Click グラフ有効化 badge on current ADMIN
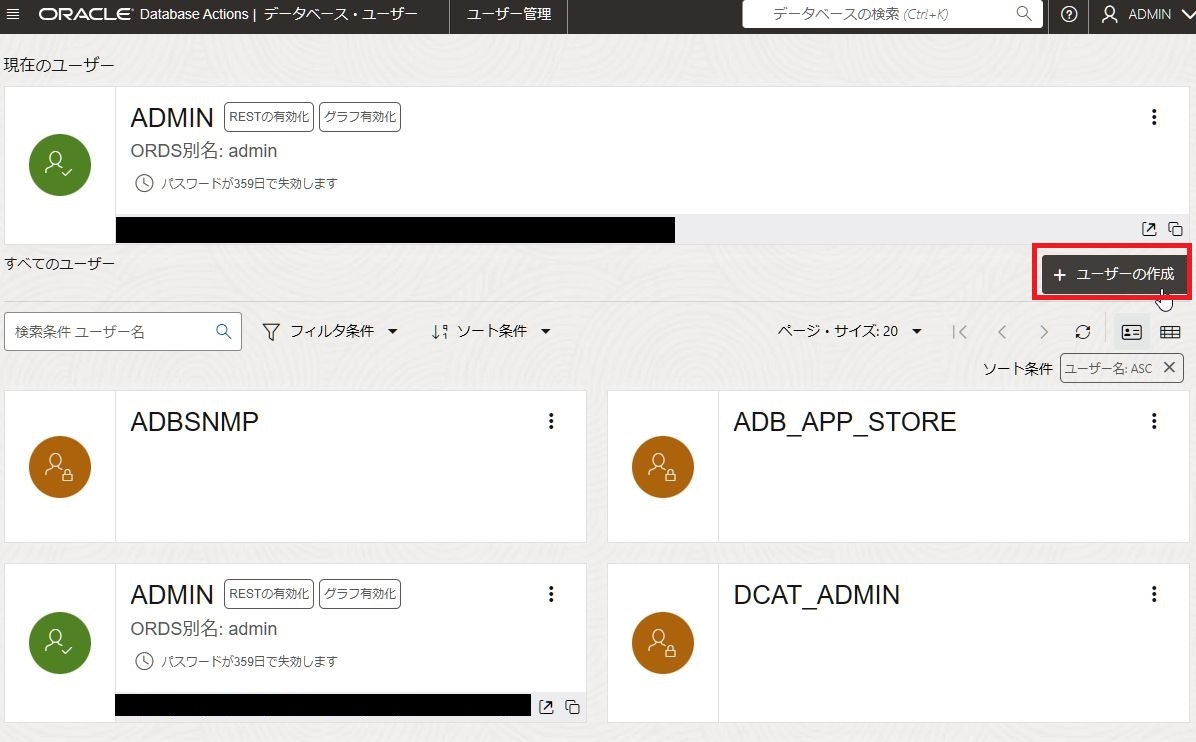This screenshot has height=742, width=1196. (360, 117)
